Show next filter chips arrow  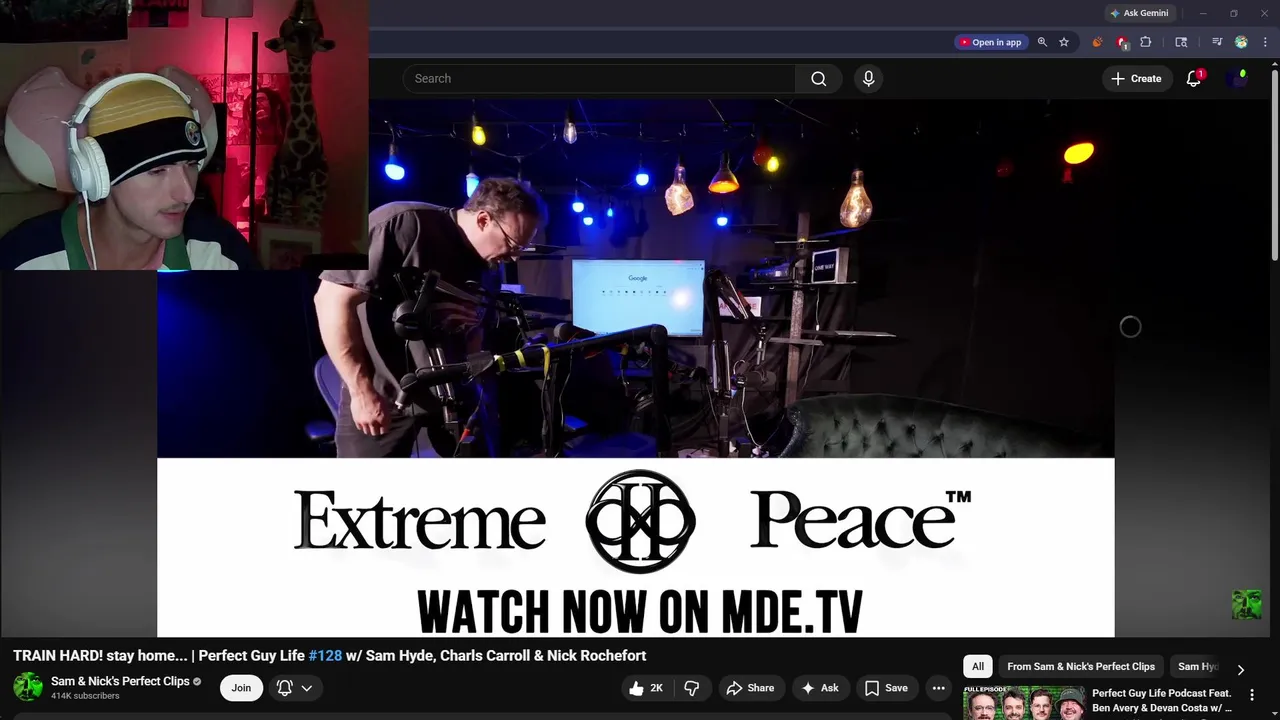point(1241,669)
